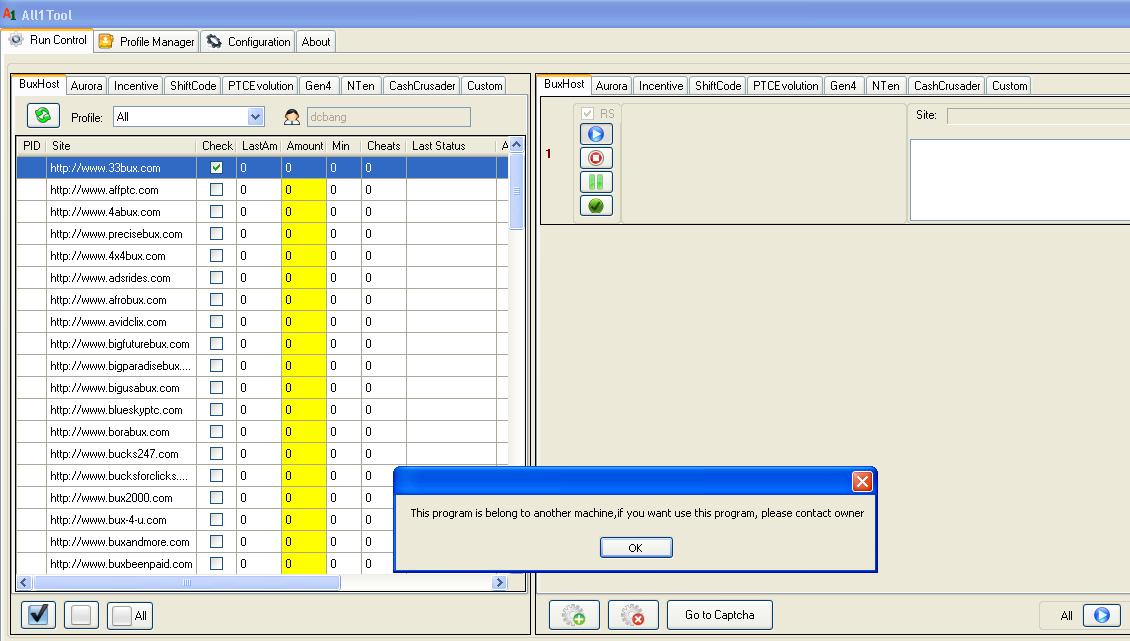
Task: Switch to Aurora tab in left panel
Action: pos(86,86)
